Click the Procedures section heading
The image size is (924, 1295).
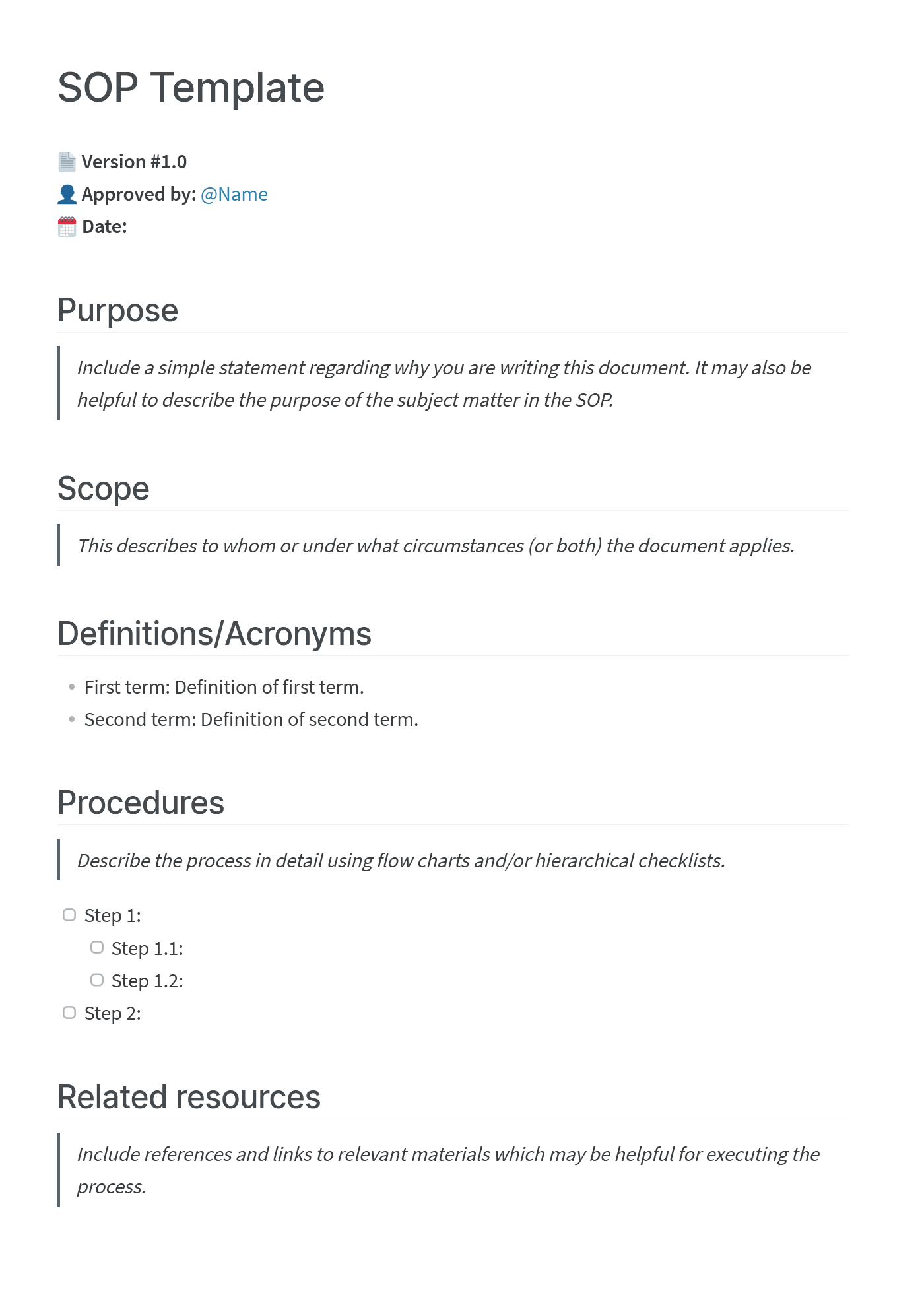(141, 803)
